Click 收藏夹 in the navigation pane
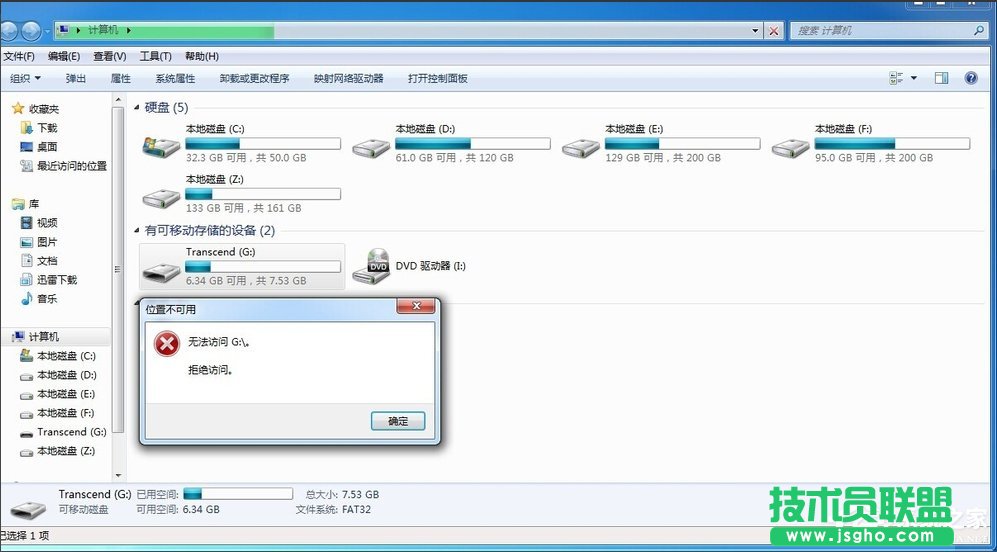997x552 pixels. tap(44, 109)
